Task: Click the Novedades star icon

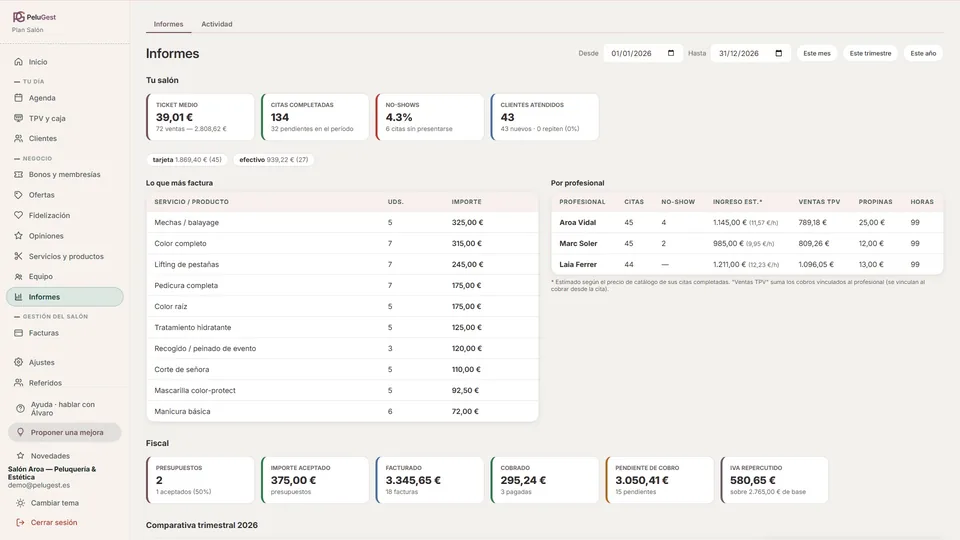Action: [x=20, y=456]
